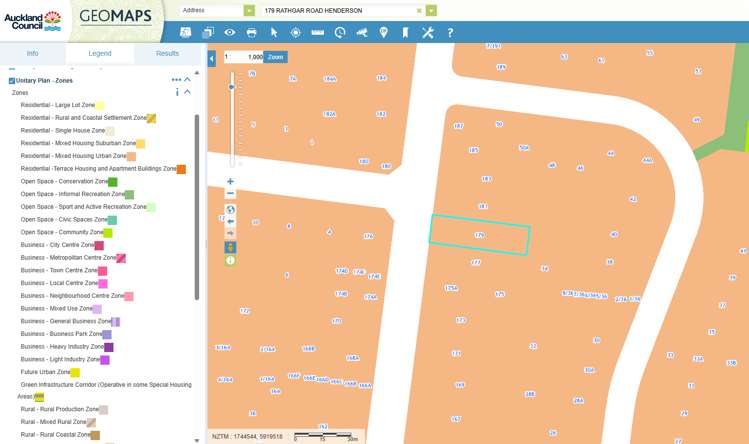Open the layers stack icon in toolbar

(208, 32)
